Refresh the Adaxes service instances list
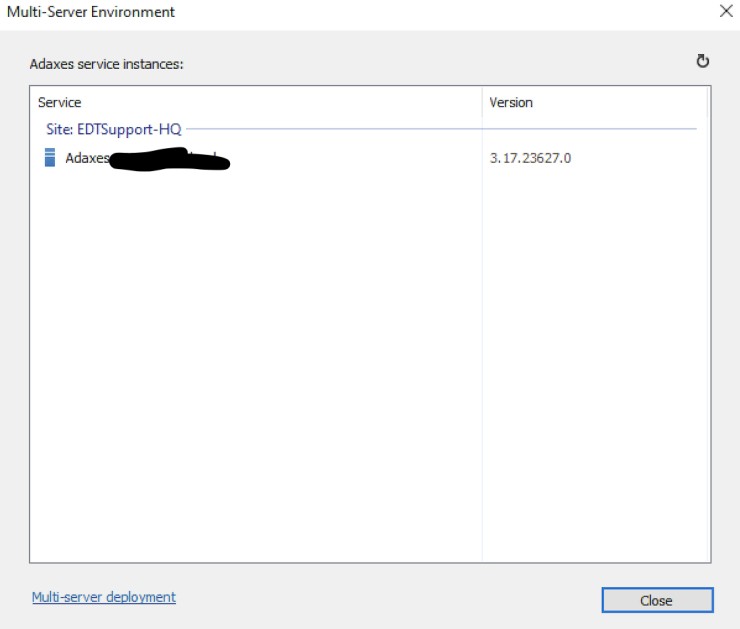Image resolution: width=740 pixels, height=629 pixels. pyautogui.click(x=702, y=61)
